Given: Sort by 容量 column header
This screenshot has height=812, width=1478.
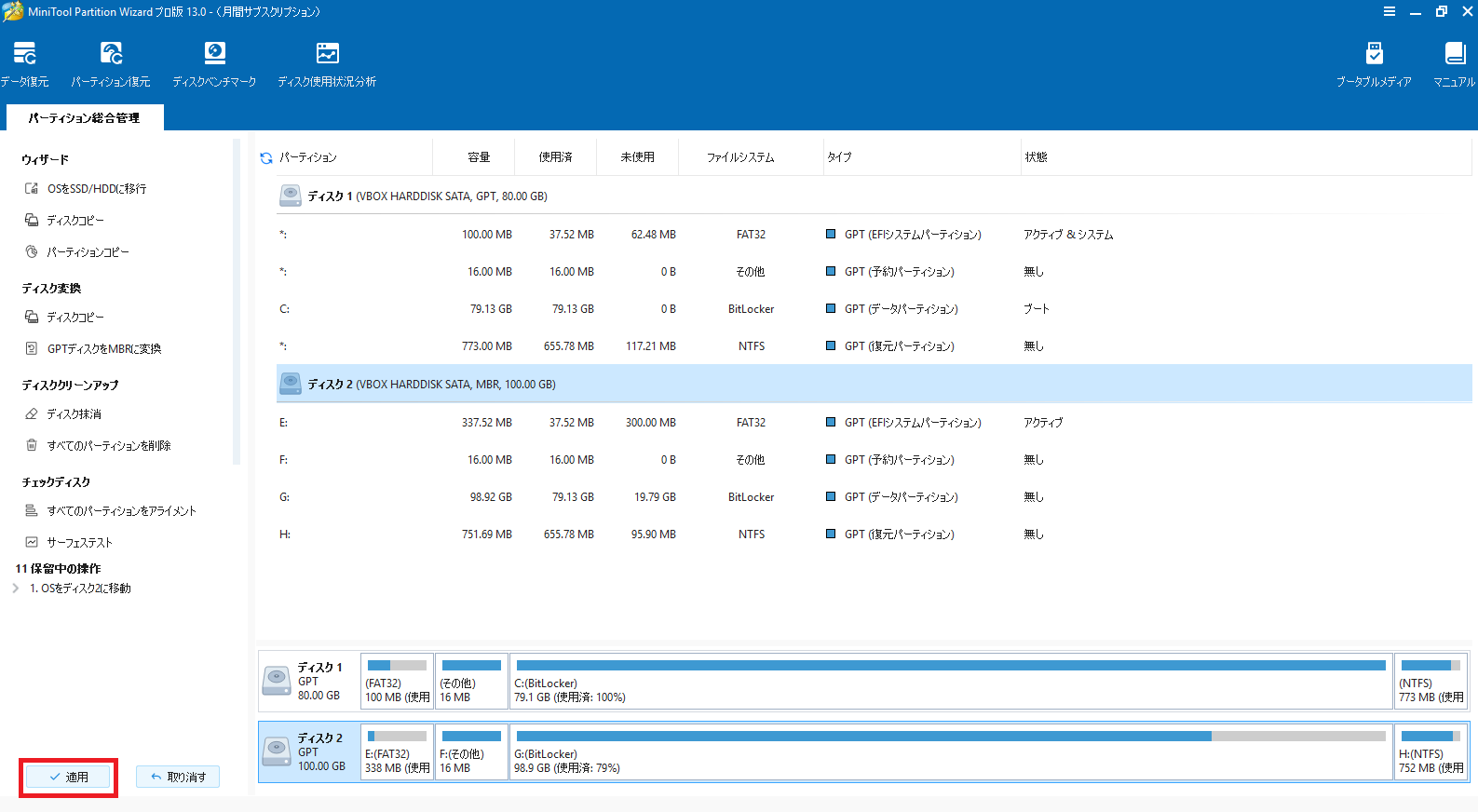Looking at the screenshot, I should (479, 157).
